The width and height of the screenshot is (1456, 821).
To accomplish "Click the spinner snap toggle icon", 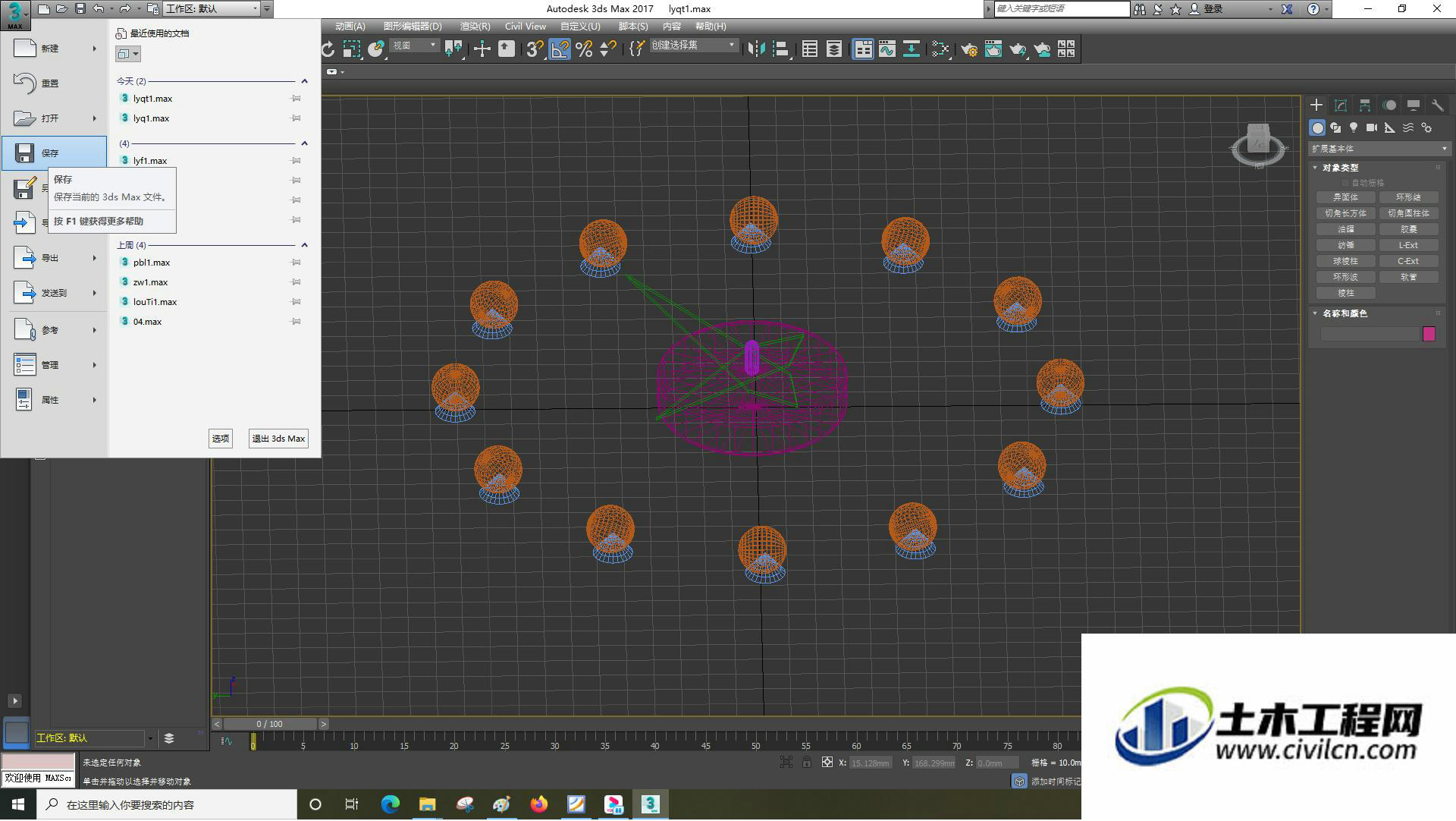I will click(607, 49).
